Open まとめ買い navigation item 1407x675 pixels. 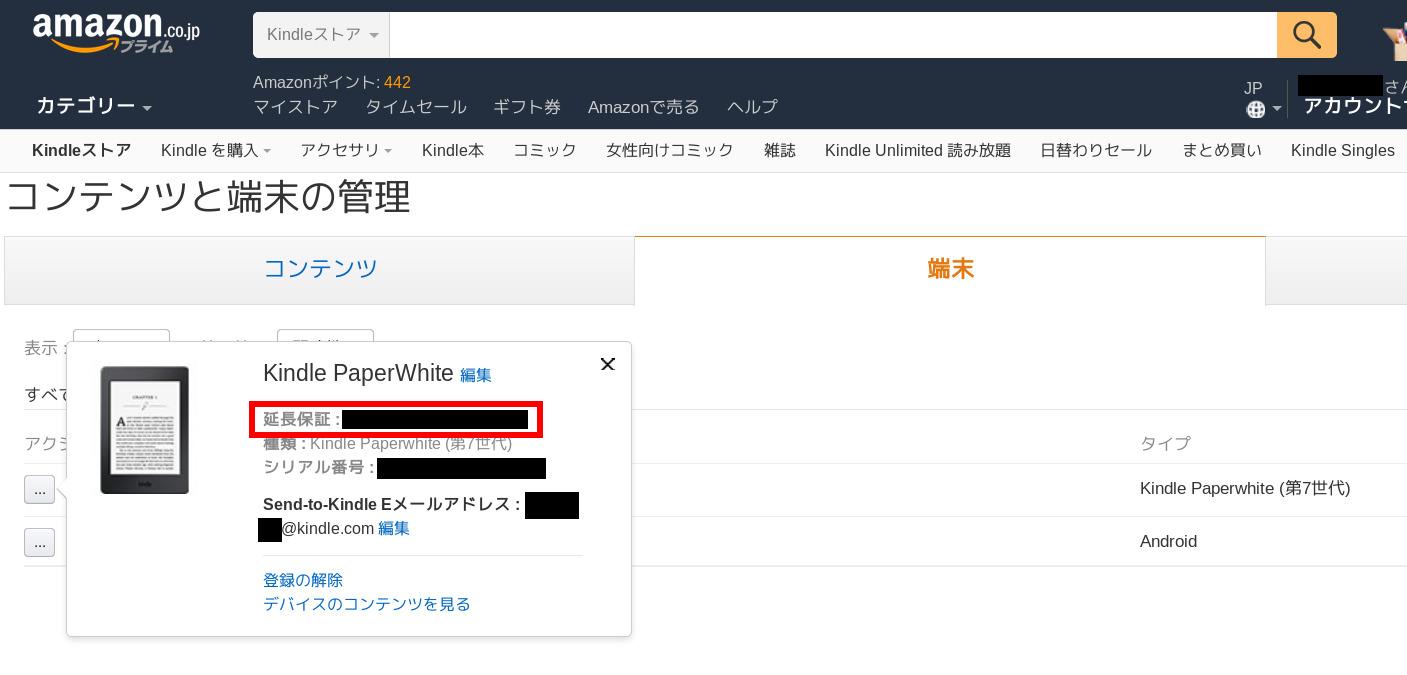(x=1222, y=150)
